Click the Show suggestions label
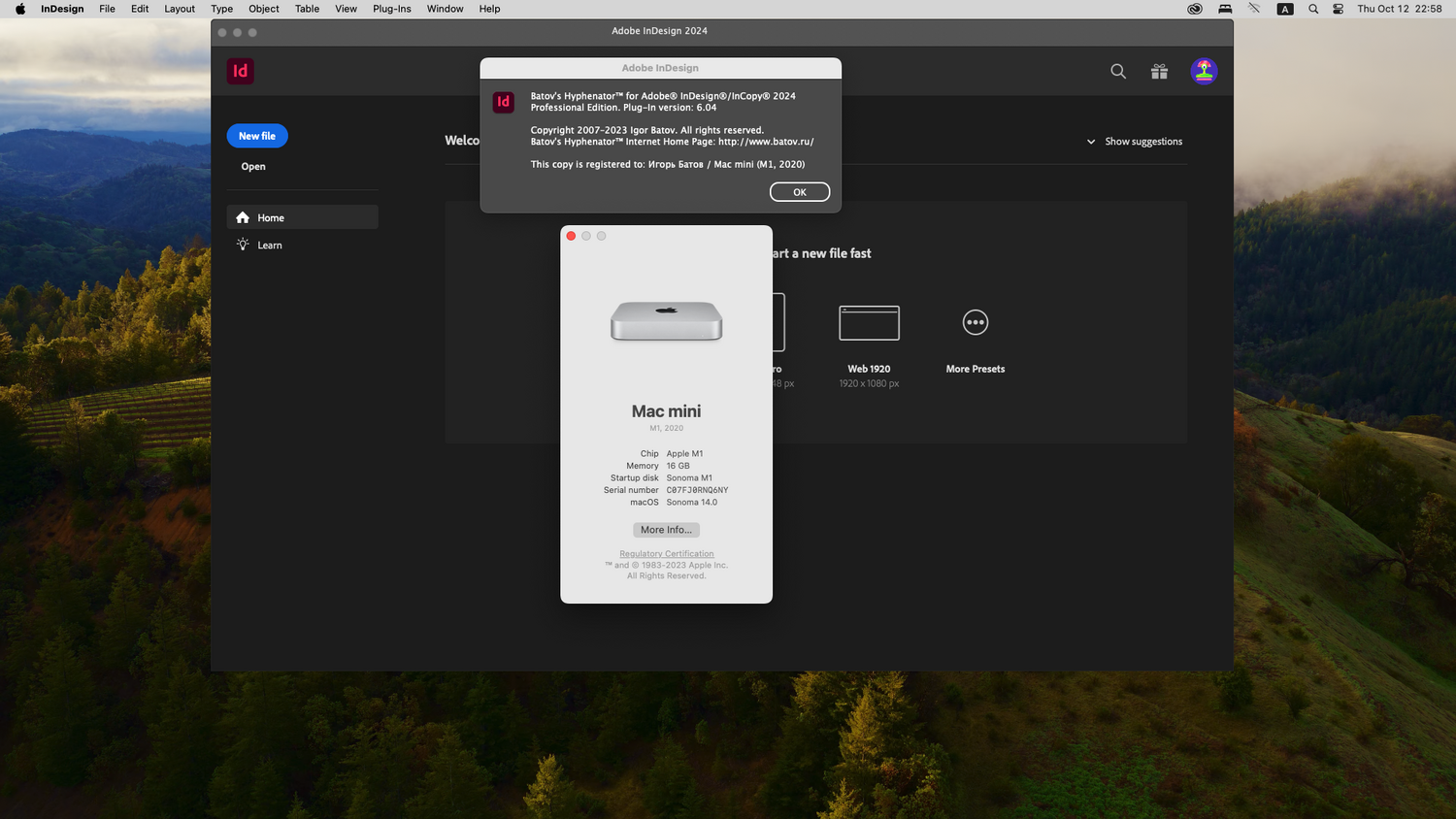Image resolution: width=1456 pixels, height=819 pixels. point(1143,142)
